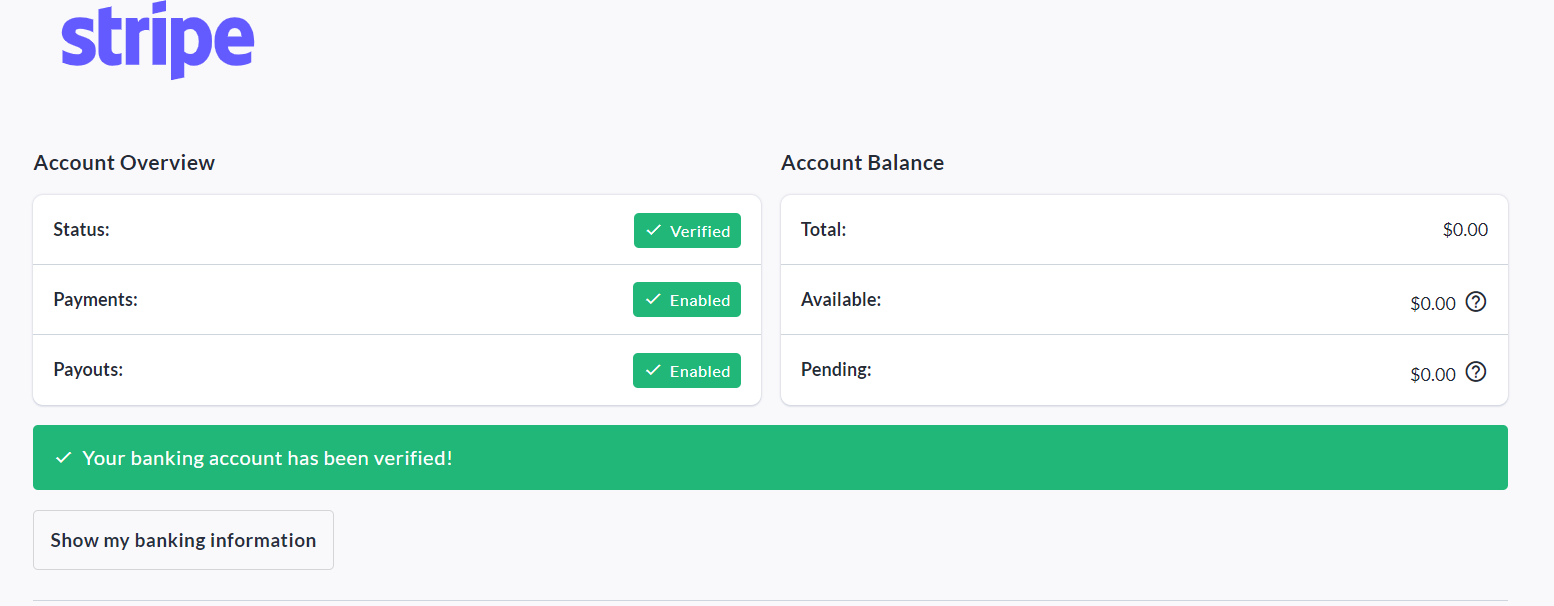Click the Stripe logo
This screenshot has height=606, width=1554.
coord(158,41)
